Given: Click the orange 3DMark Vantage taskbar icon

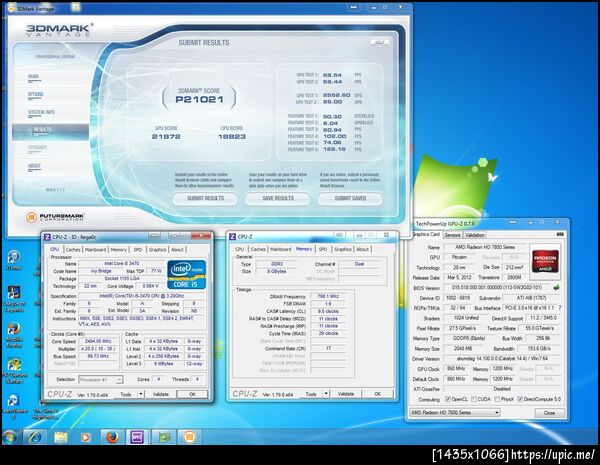Looking at the screenshot, I should point(189,437).
